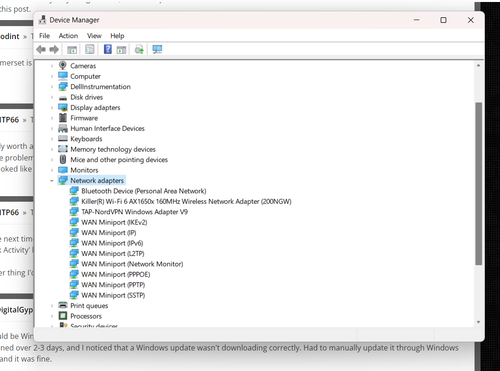Click the Firmware chip icon
Image resolution: width=500 pixels, height=371 pixels.
pos(63,118)
